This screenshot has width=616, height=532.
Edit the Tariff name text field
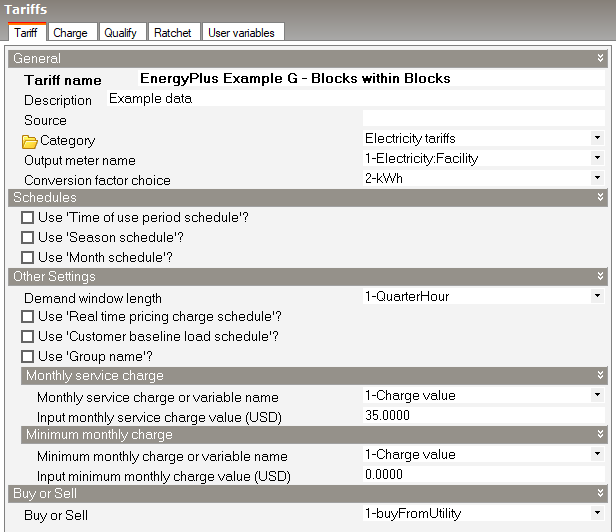tap(370, 79)
